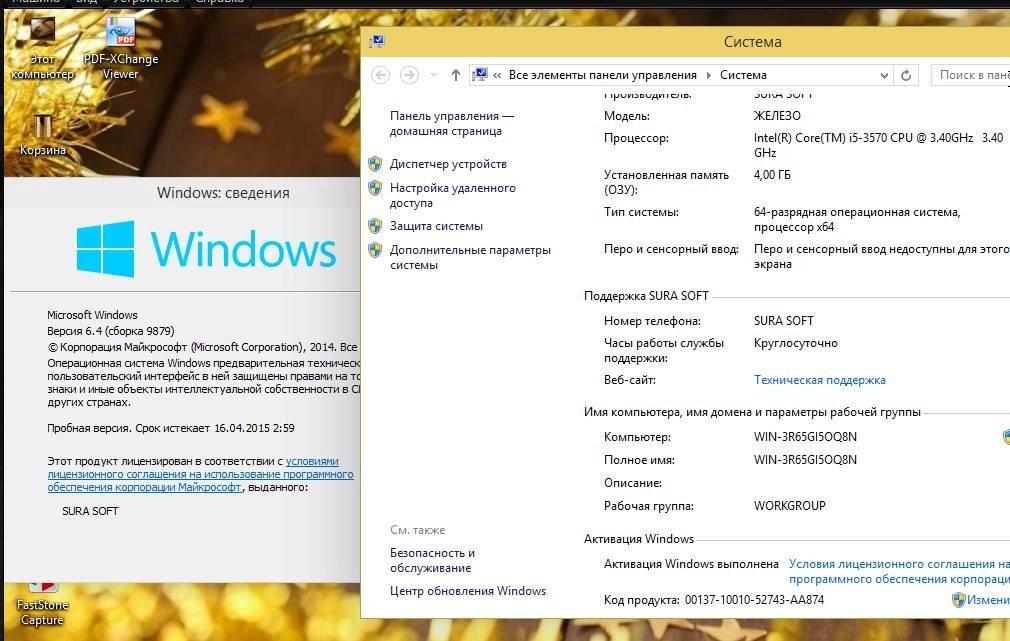Click the shield icon beside Дополнительные параметры системы
This screenshot has width=1010, height=641.
point(375,250)
